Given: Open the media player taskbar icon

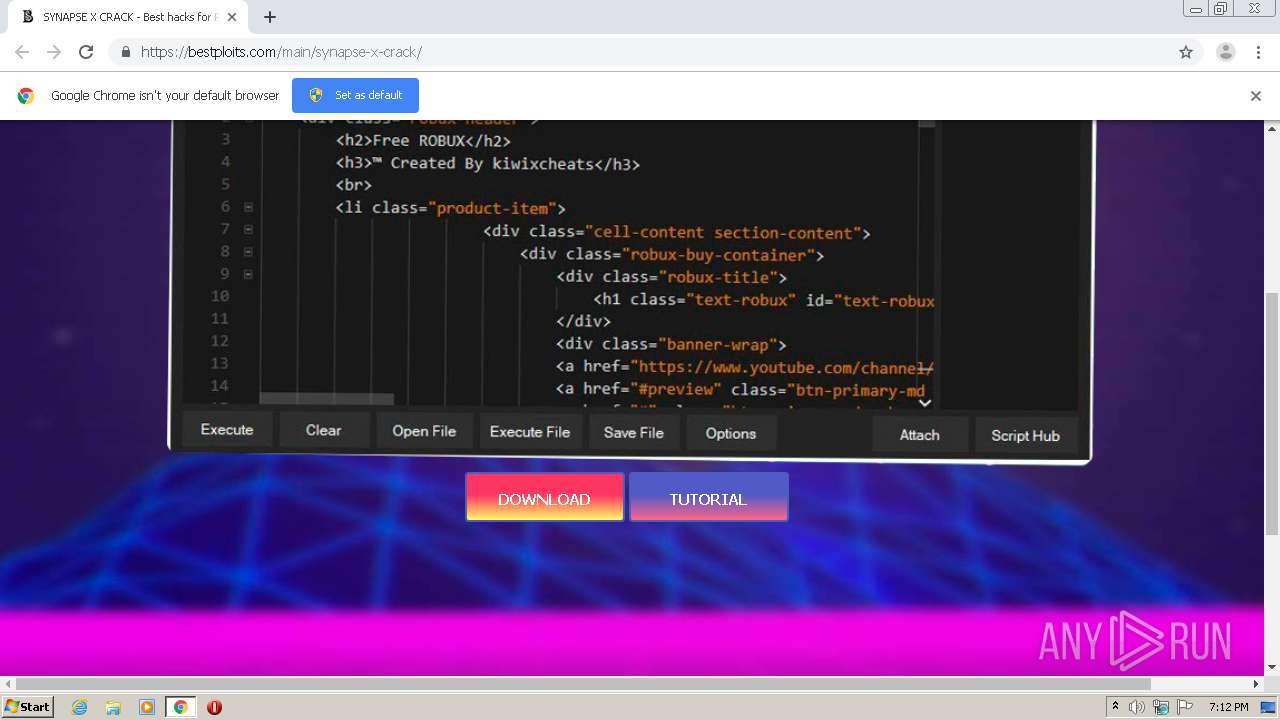Looking at the screenshot, I should (147, 707).
